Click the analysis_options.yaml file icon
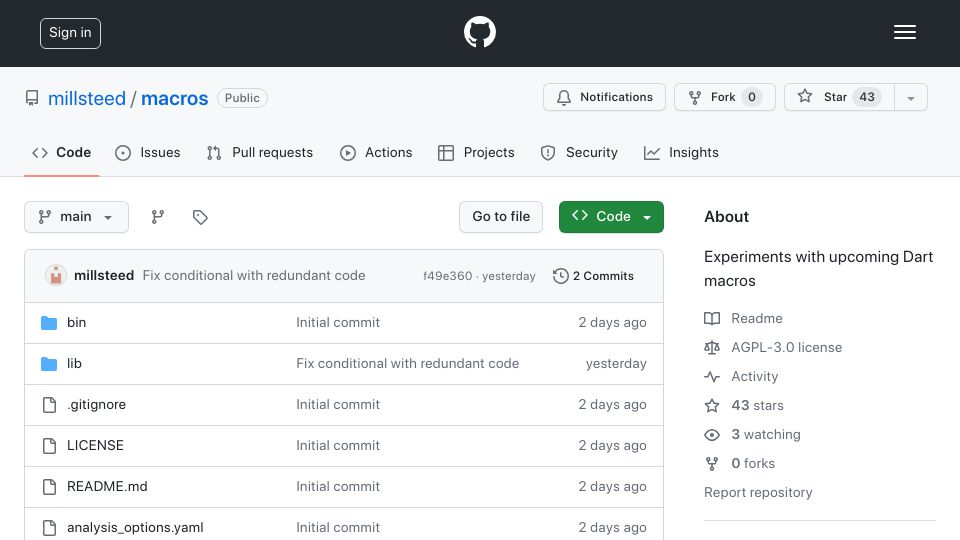Image resolution: width=960 pixels, height=540 pixels. [50, 528]
